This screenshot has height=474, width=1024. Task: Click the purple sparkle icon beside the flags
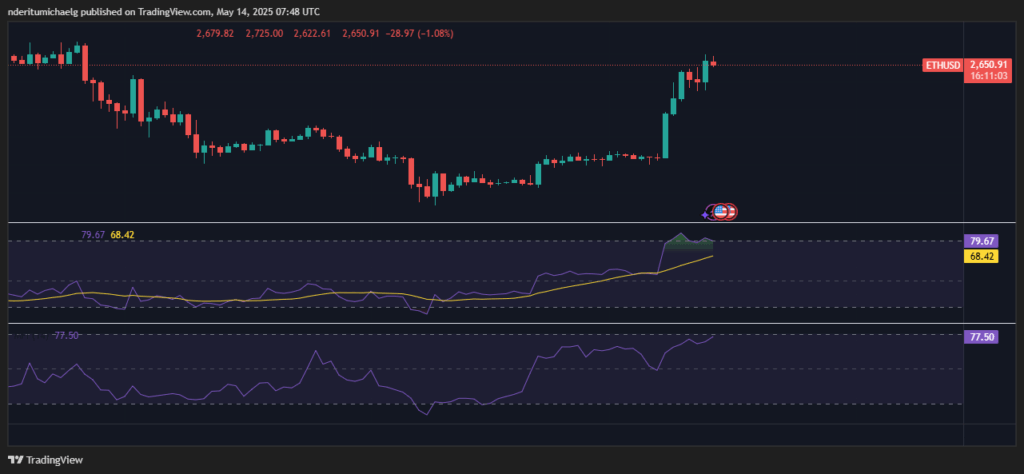tap(706, 214)
